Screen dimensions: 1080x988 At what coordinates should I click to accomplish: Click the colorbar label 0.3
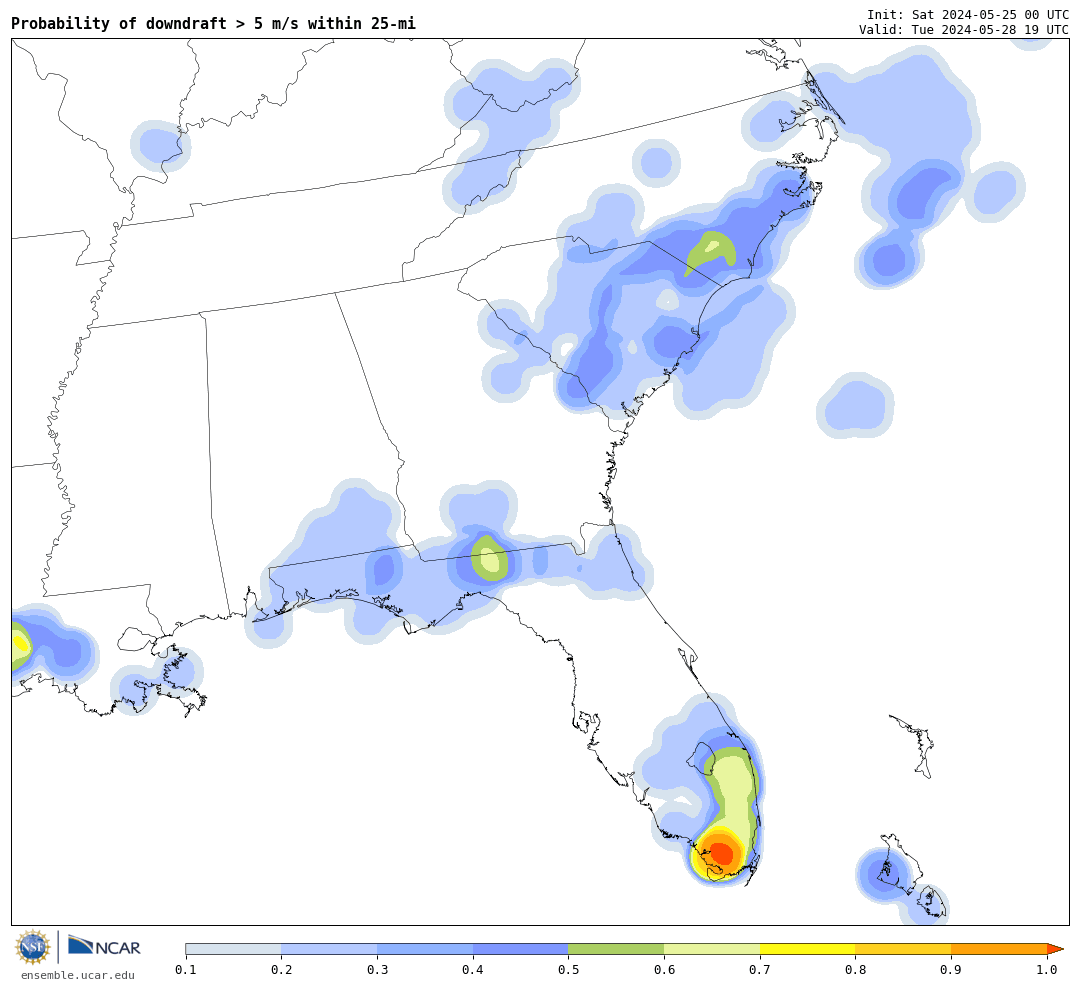tap(377, 970)
